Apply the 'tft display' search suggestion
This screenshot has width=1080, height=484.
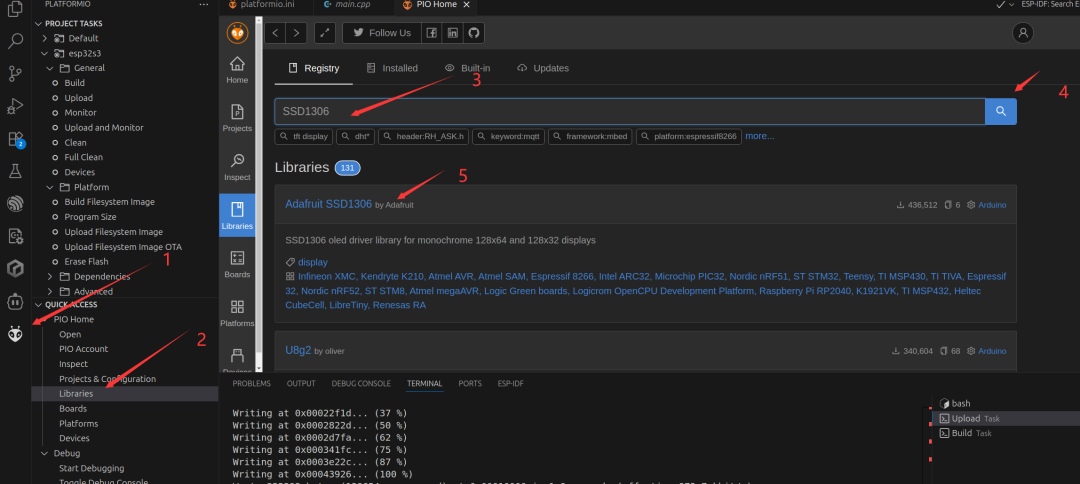point(304,136)
